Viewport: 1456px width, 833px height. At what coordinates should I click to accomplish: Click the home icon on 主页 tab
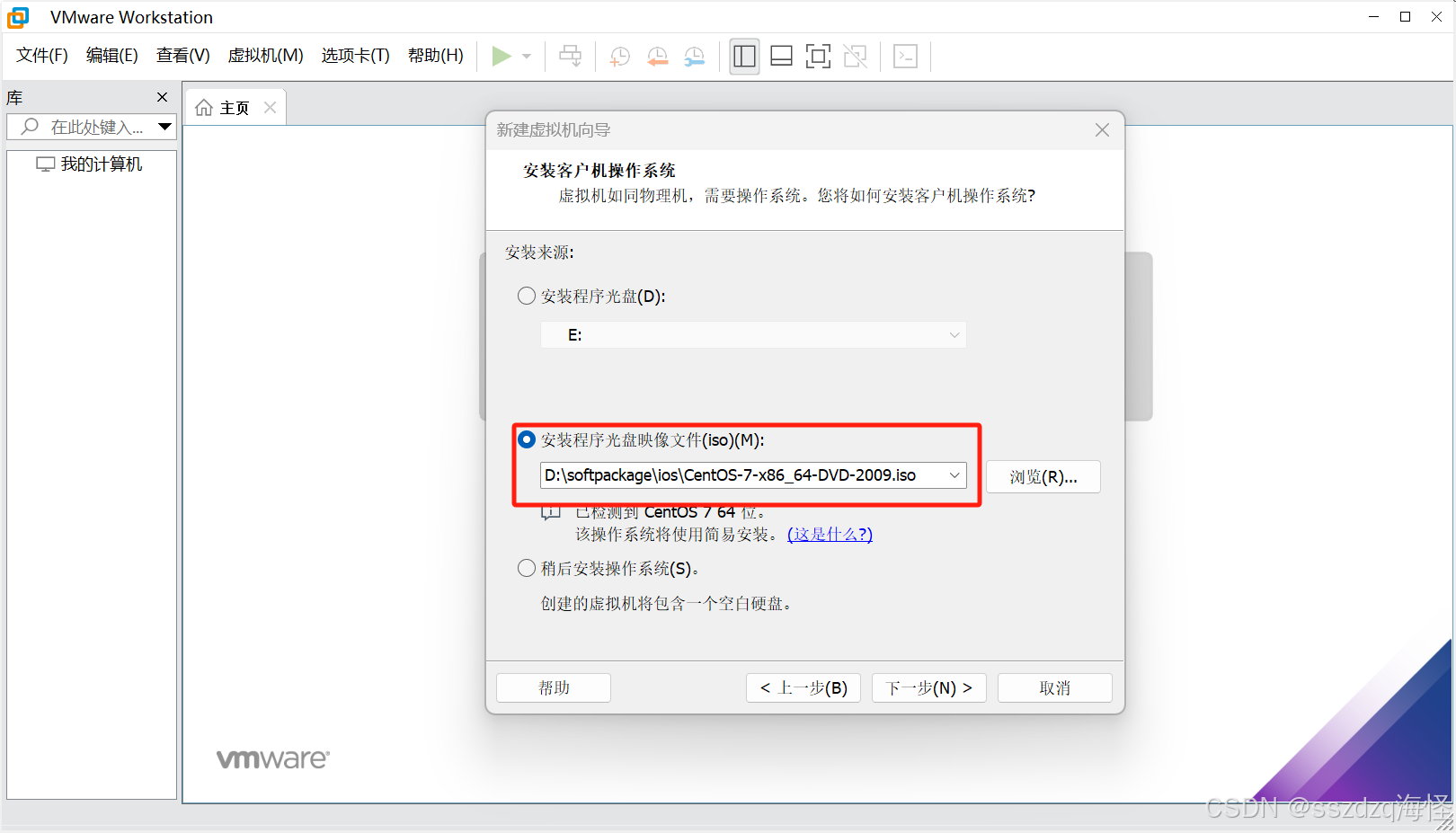tap(204, 108)
